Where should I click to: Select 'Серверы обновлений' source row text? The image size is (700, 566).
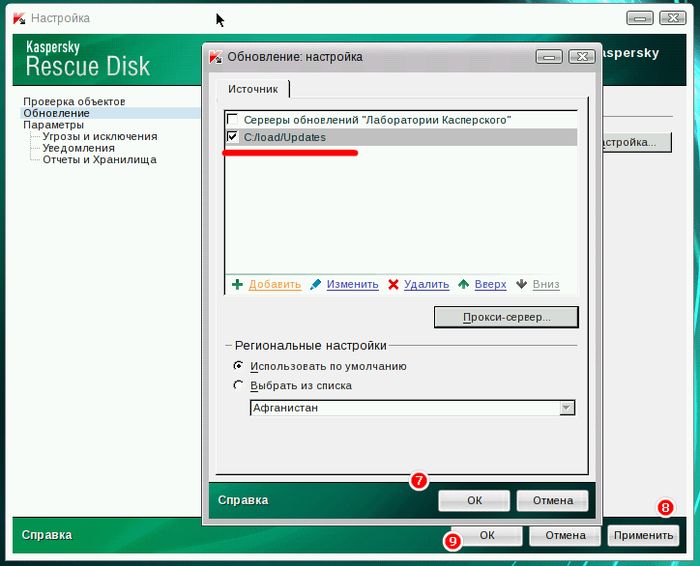[377, 120]
